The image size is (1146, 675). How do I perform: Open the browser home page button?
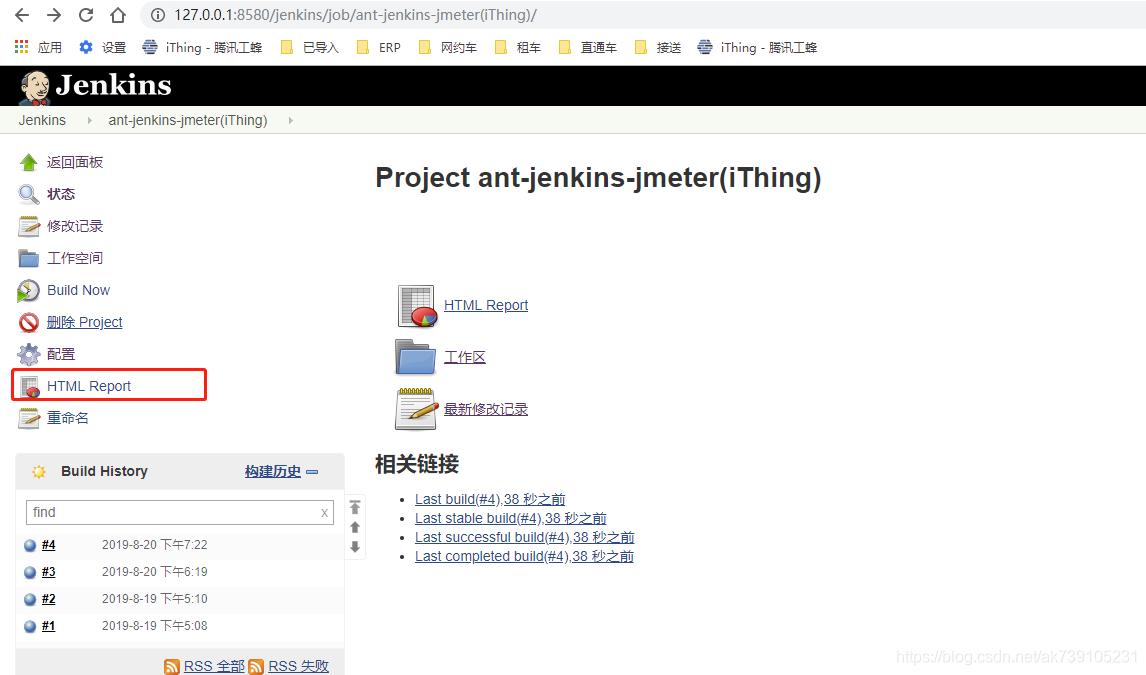pos(118,15)
